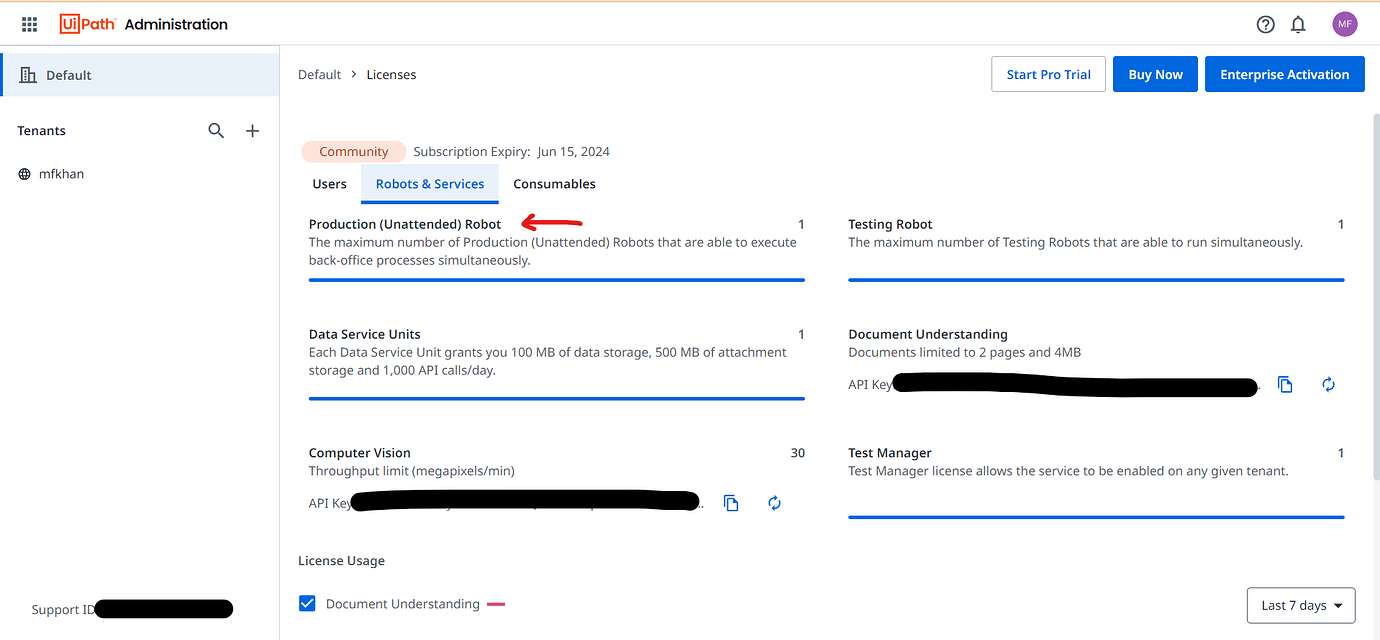Regenerate the Document Understanding API key
The height and width of the screenshot is (640, 1380).
click(1328, 384)
